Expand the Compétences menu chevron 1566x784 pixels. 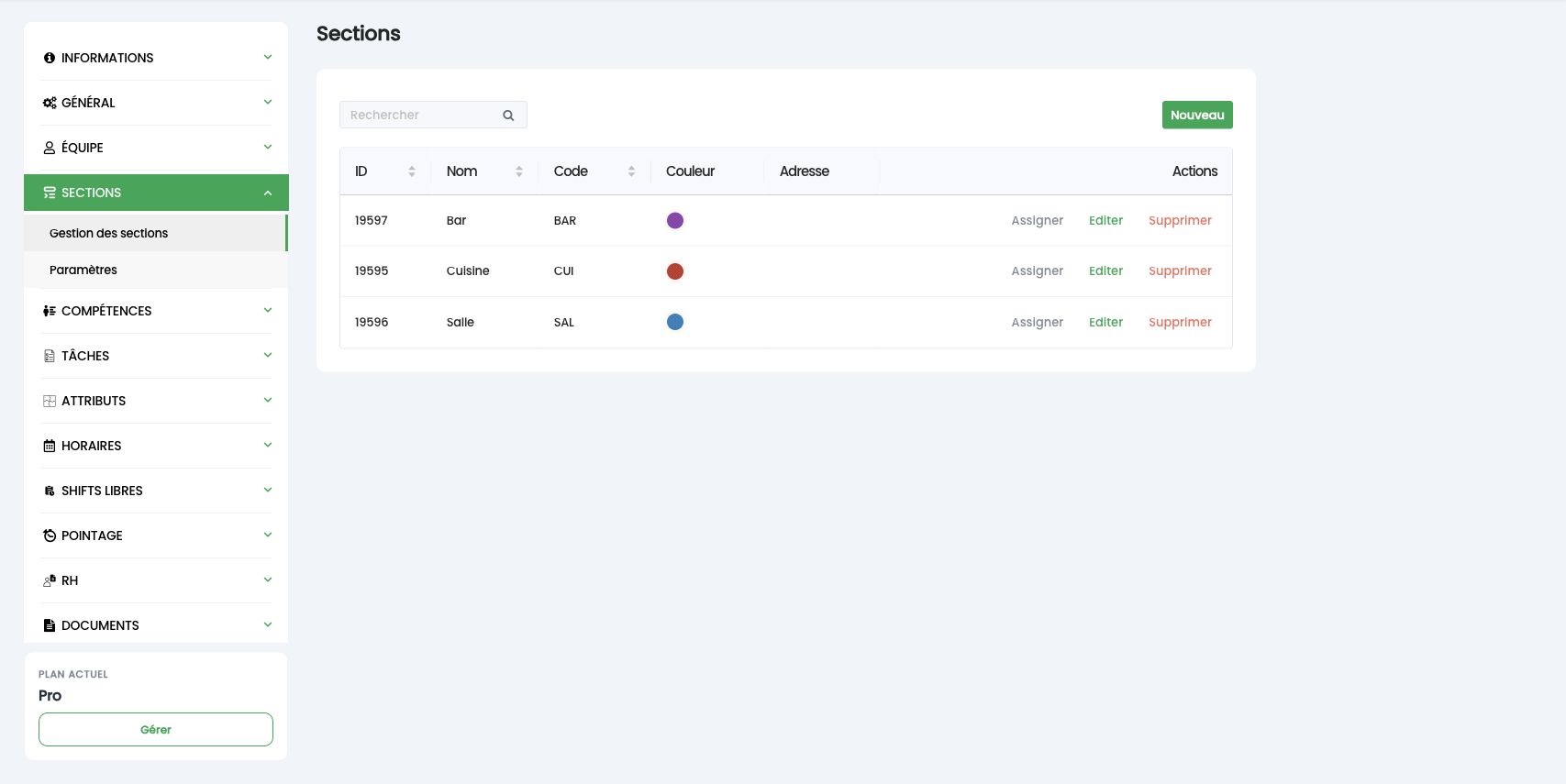pos(268,310)
